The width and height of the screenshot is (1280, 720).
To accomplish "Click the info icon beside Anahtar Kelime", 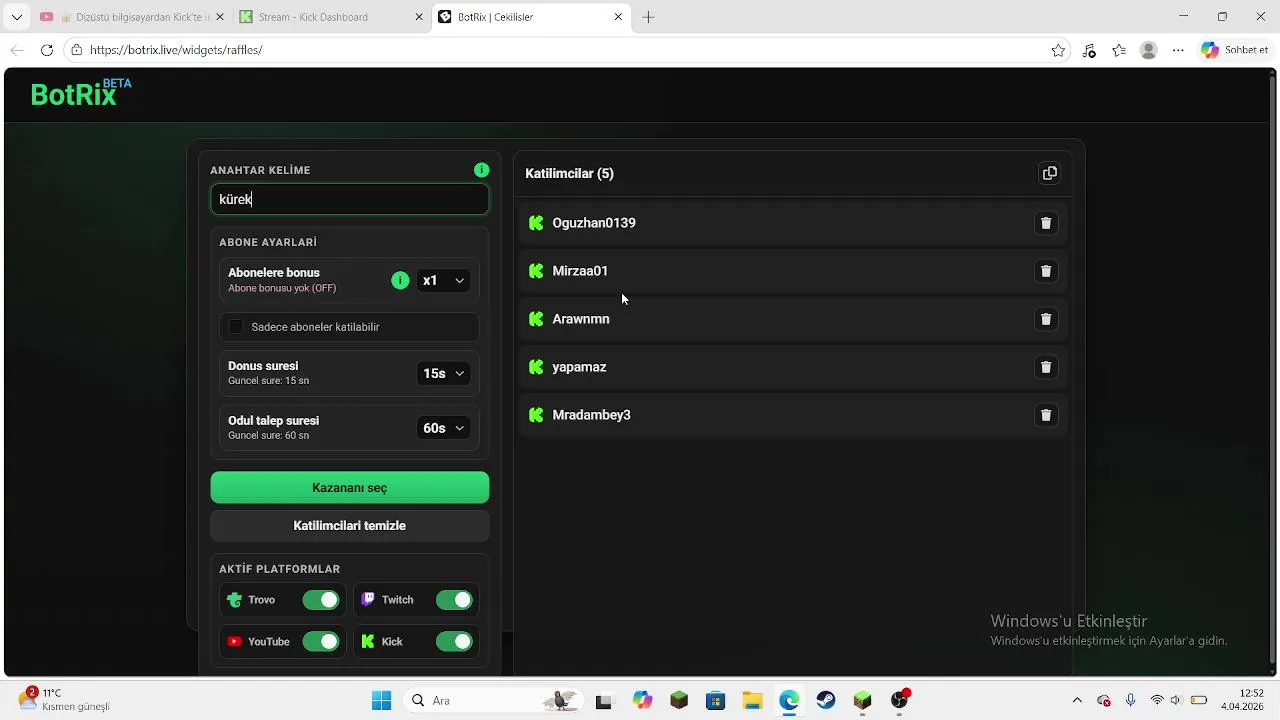I will click(482, 170).
